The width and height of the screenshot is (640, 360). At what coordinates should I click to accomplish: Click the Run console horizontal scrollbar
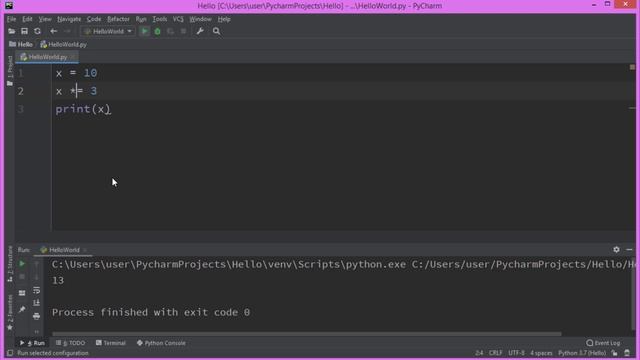coord(307,334)
